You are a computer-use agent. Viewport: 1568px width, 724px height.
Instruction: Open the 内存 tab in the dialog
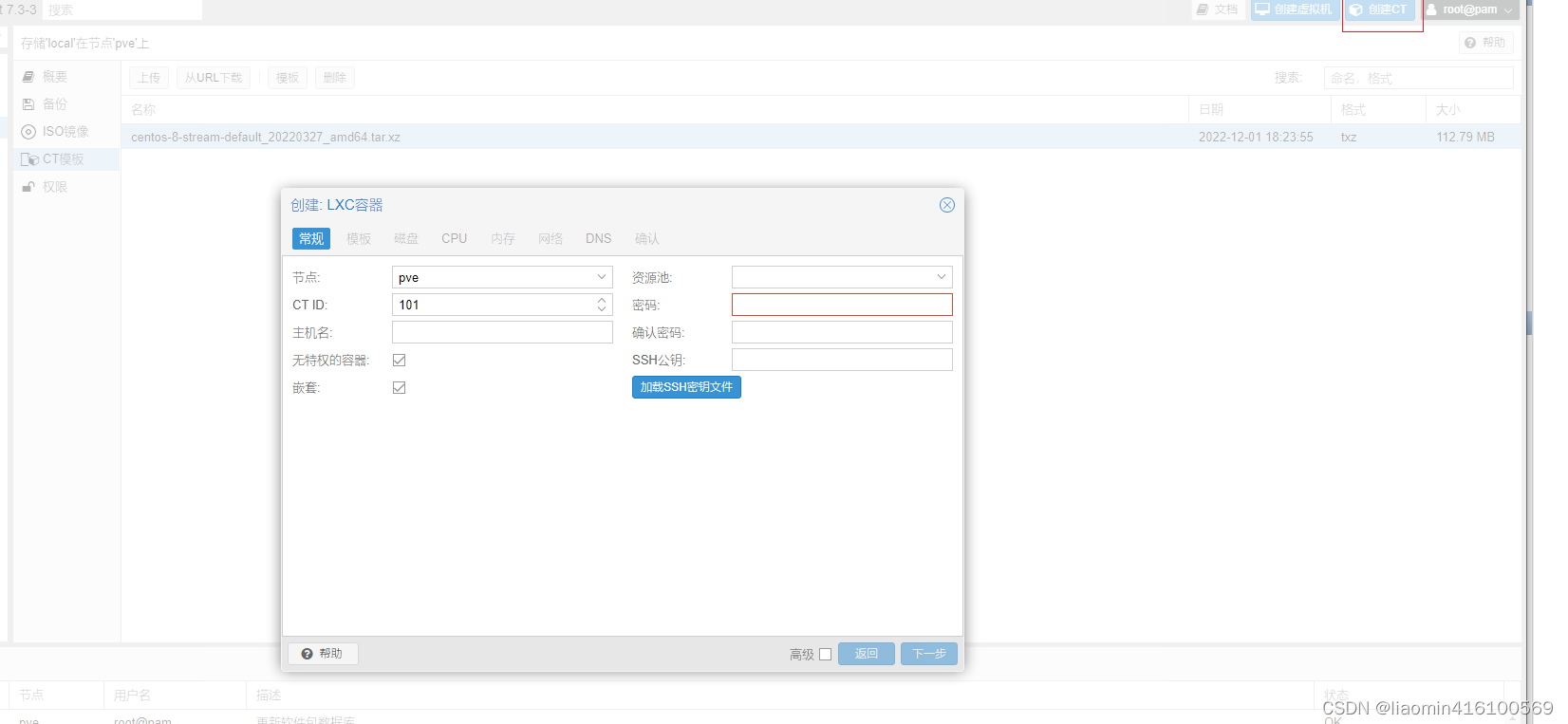click(x=503, y=238)
